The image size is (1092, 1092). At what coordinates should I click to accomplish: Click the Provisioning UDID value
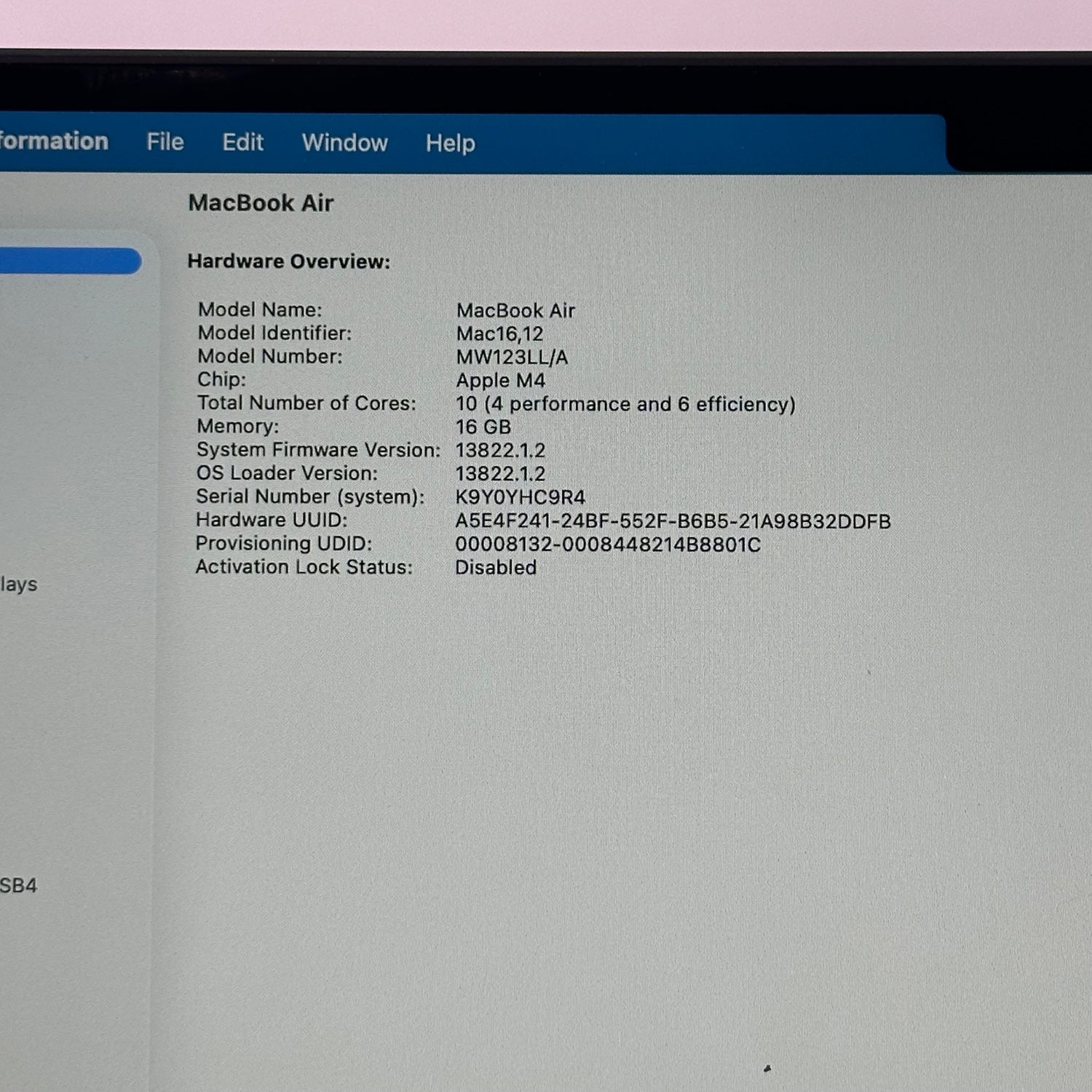click(607, 545)
